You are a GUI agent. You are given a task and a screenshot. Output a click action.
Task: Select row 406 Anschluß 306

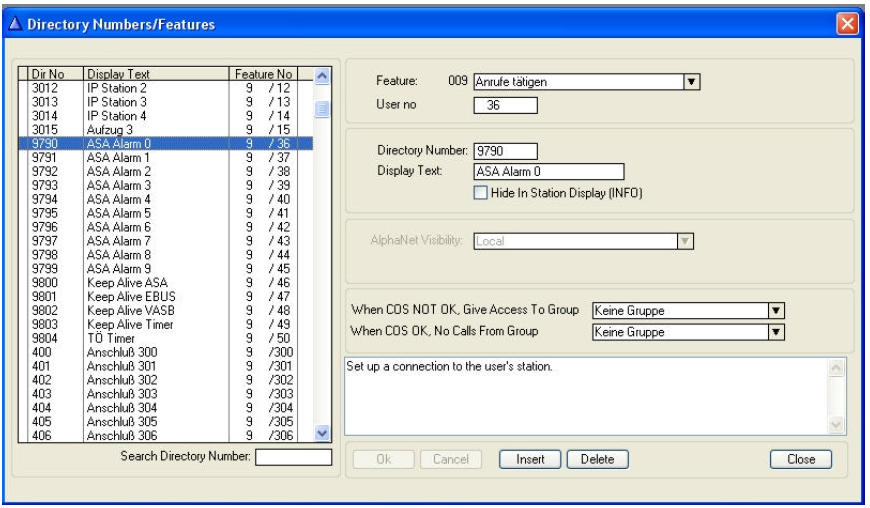(166, 435)
